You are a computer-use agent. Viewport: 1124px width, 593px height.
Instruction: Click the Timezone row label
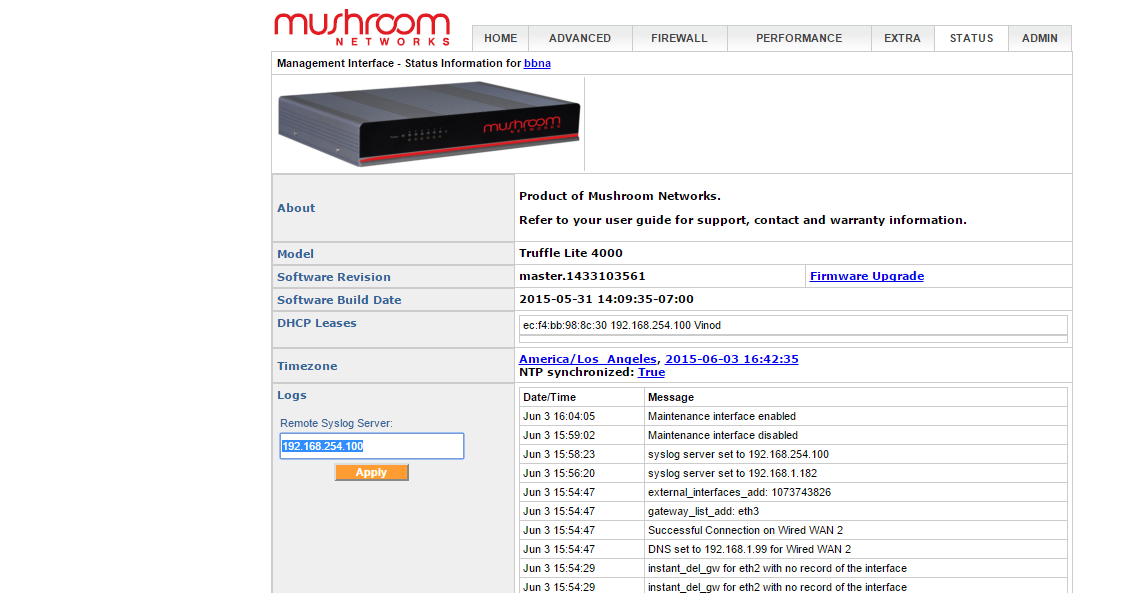click(307, 366)
